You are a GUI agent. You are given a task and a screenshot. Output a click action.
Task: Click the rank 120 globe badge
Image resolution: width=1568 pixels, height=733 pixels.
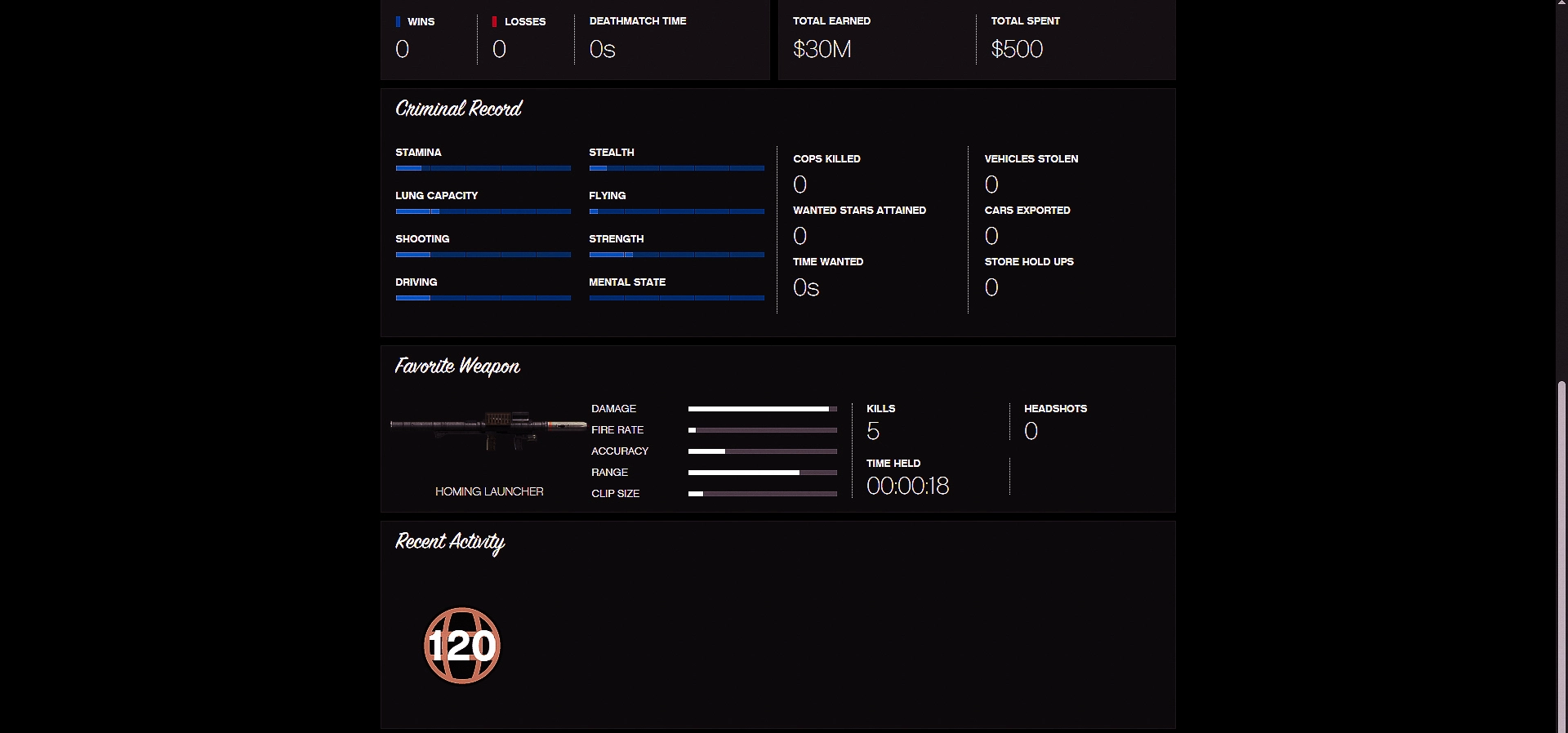461,646
